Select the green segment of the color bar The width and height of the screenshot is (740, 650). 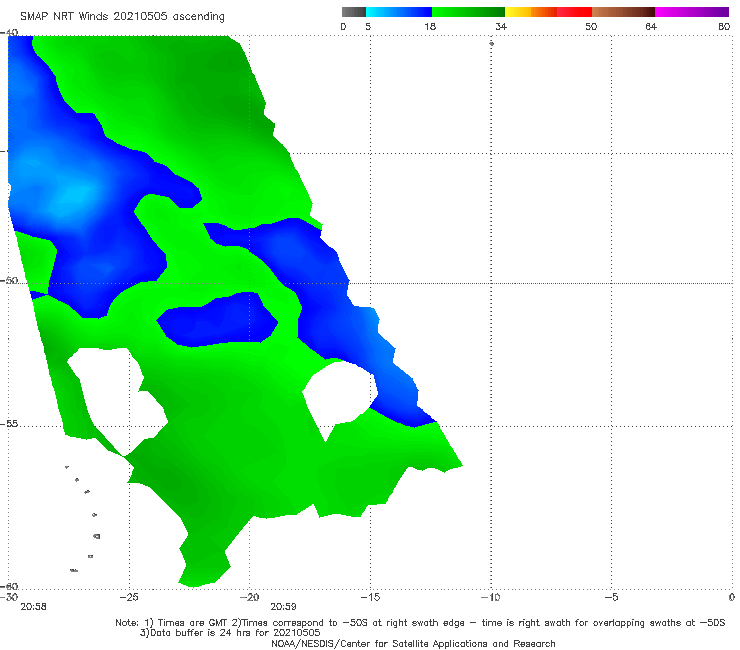click(x=468, y=12)
